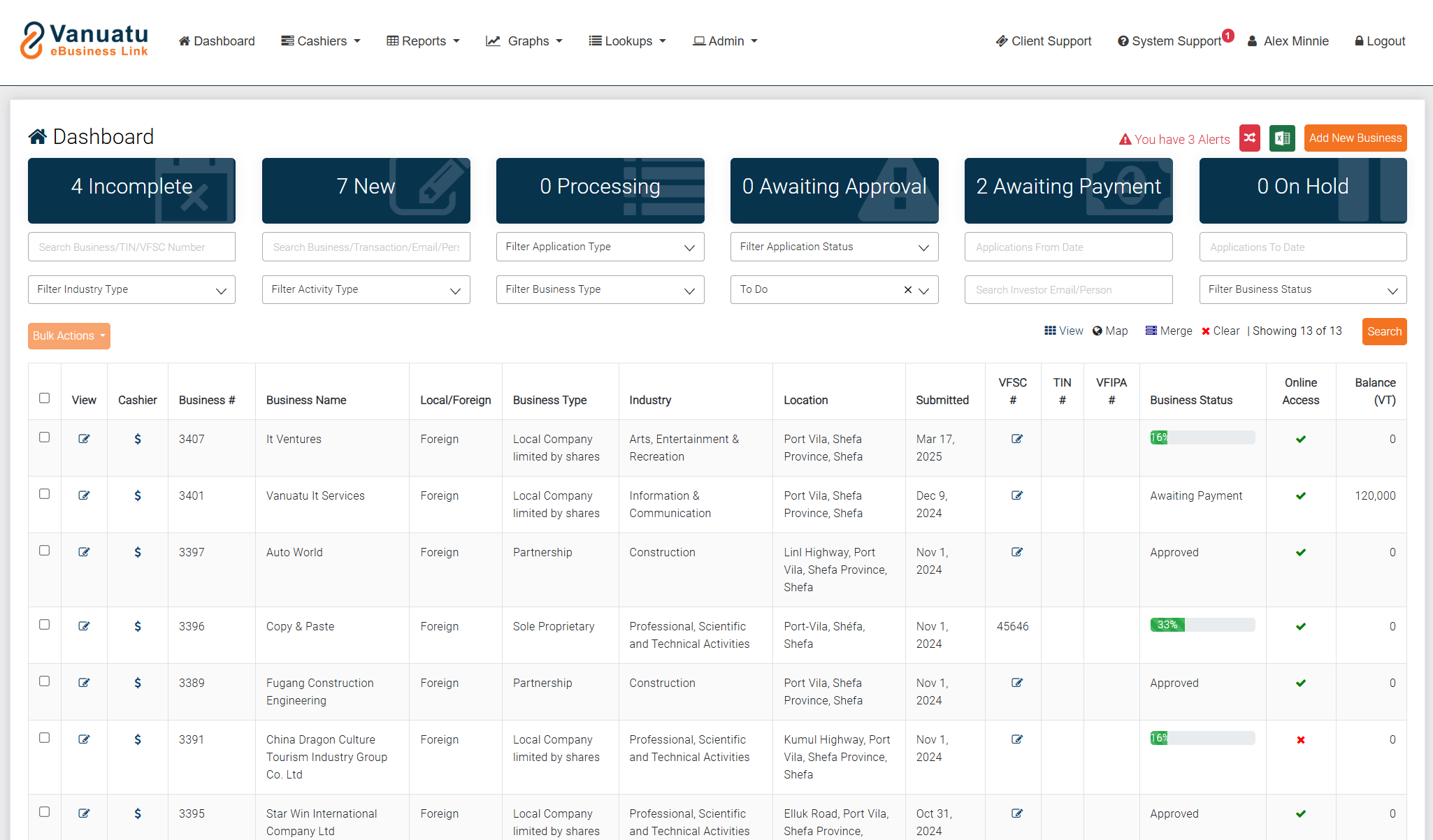The height and width of the screenshot is (840, 1433).
Task: Click VFSC edit icon for China Dragon Culture
Action: coord(1017,739)
